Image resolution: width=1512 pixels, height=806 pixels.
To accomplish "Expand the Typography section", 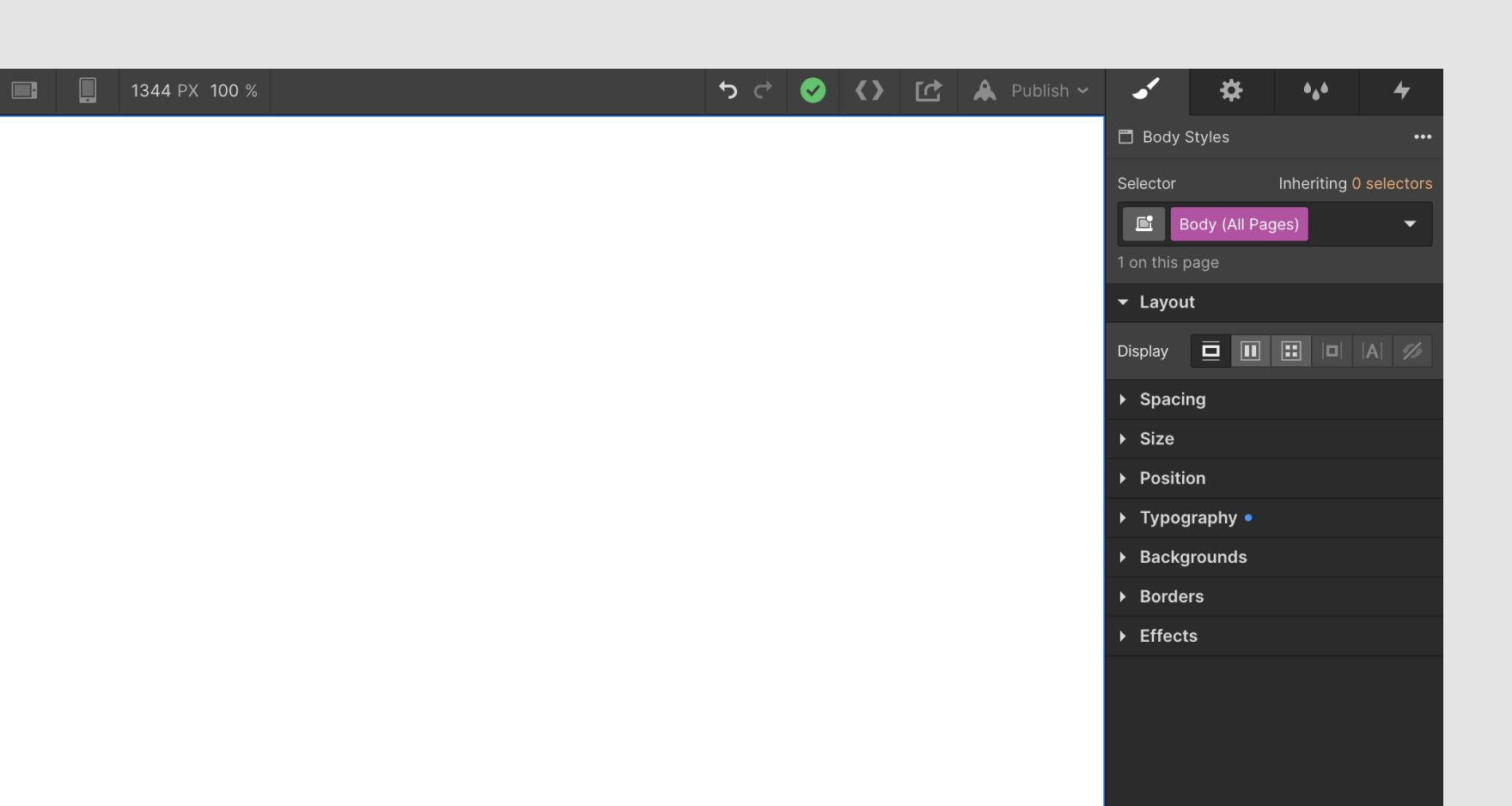I will click(1189, 517).
